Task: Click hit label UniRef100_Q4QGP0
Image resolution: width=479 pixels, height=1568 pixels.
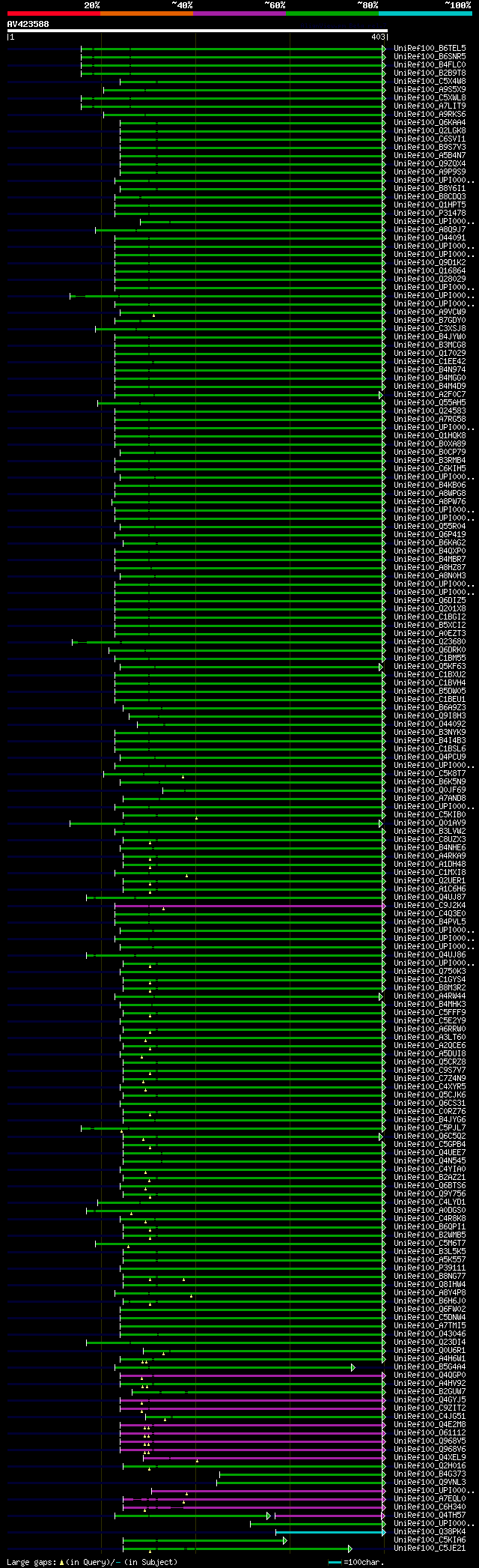Action: coord(430,1375)
